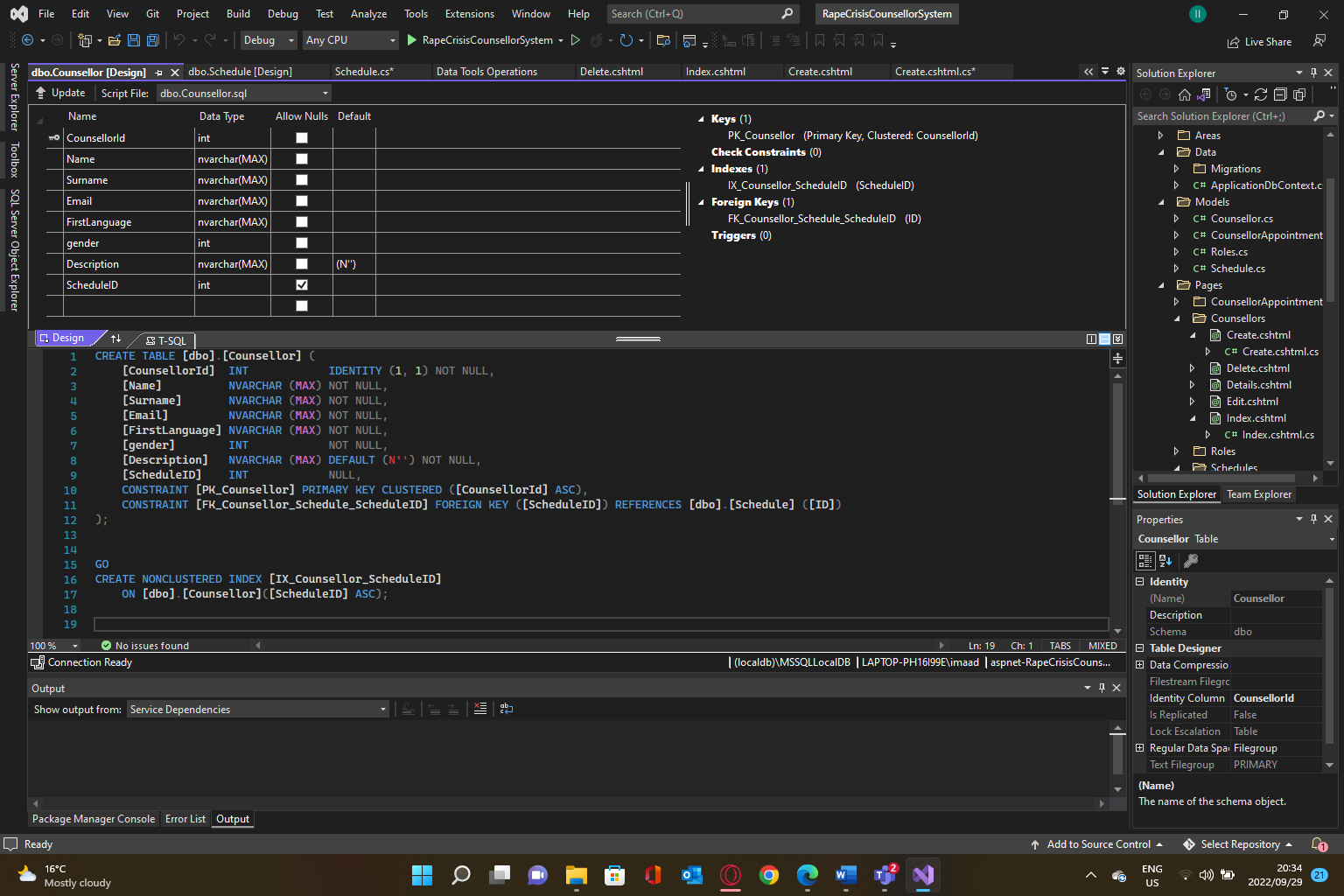Switch to the Schedule.cs tab
Image resolution: width=1344 pixels, height=896 pixels.
click(364, 72)
